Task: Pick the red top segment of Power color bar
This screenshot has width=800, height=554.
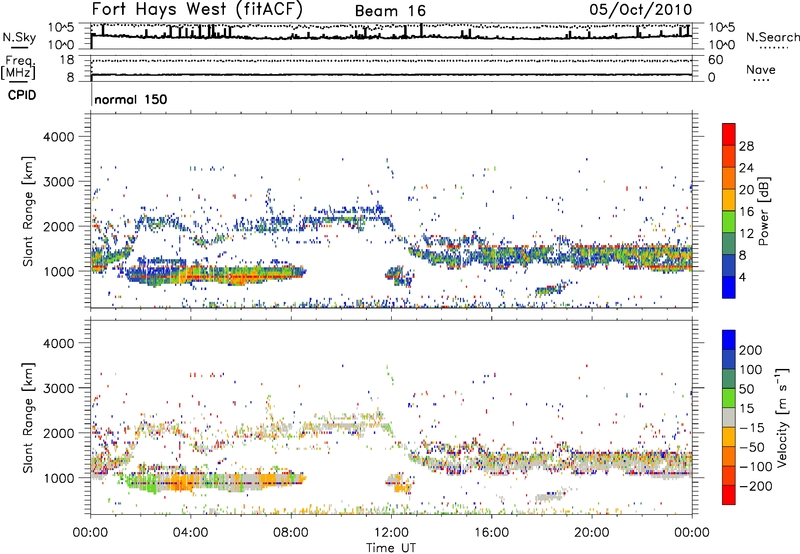Action: (x=729, y=134)
